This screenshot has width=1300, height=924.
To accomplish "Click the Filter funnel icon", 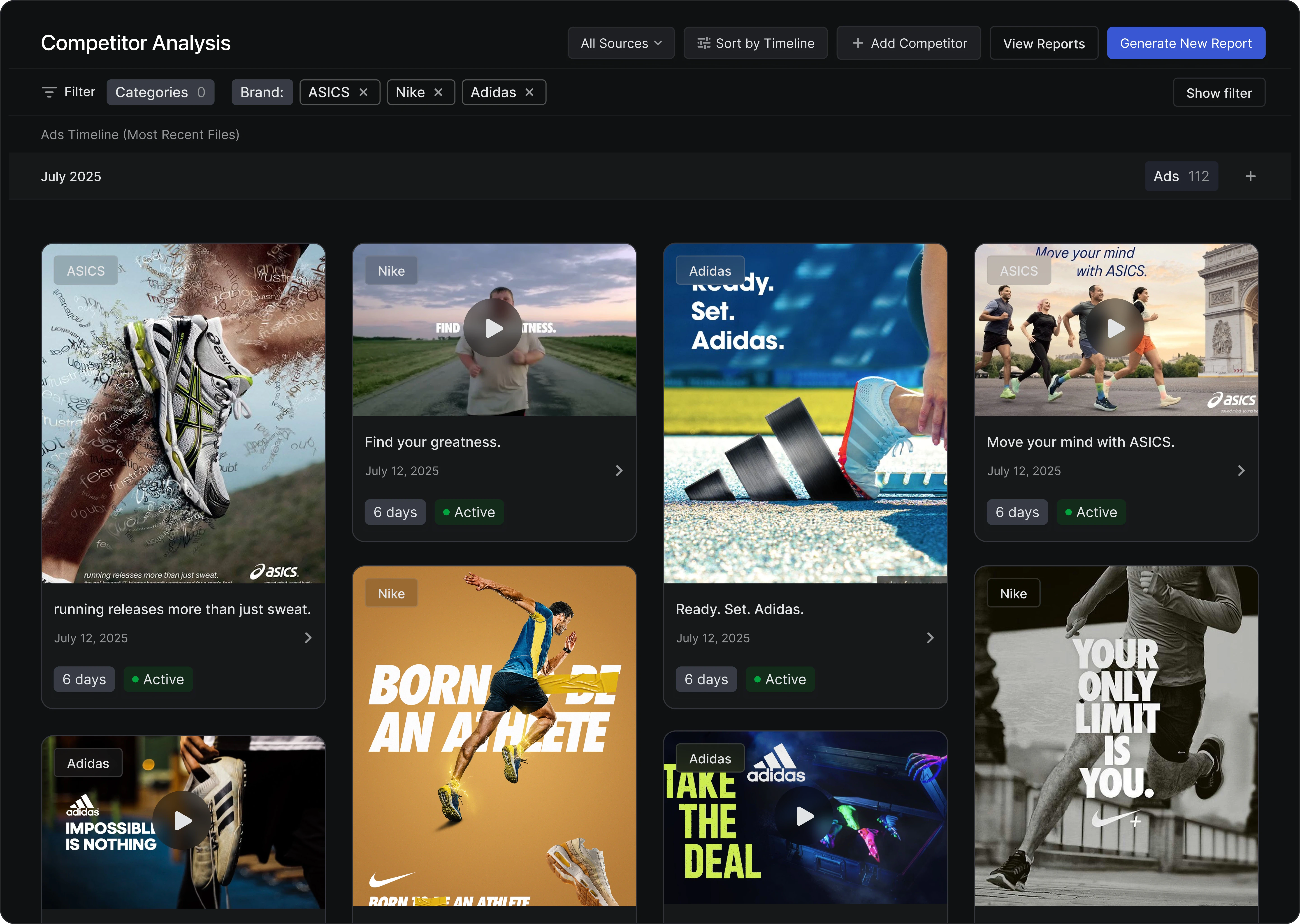I will 49,92.
